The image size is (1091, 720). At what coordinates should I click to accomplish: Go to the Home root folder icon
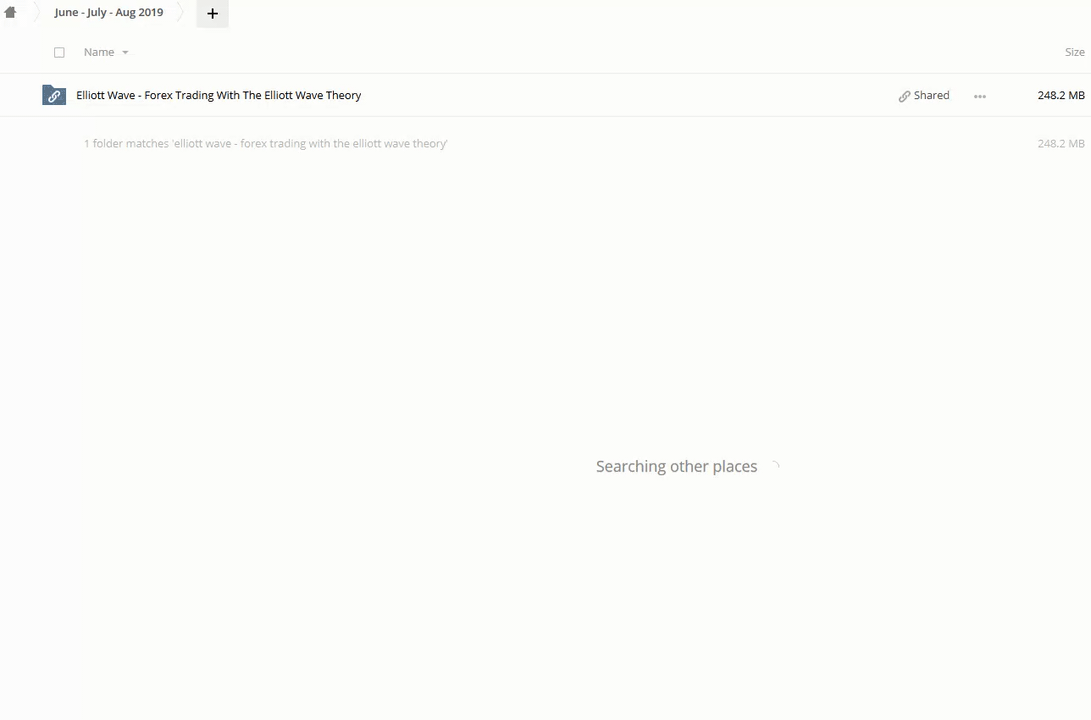pyautogui.click(x=10, y=13)
